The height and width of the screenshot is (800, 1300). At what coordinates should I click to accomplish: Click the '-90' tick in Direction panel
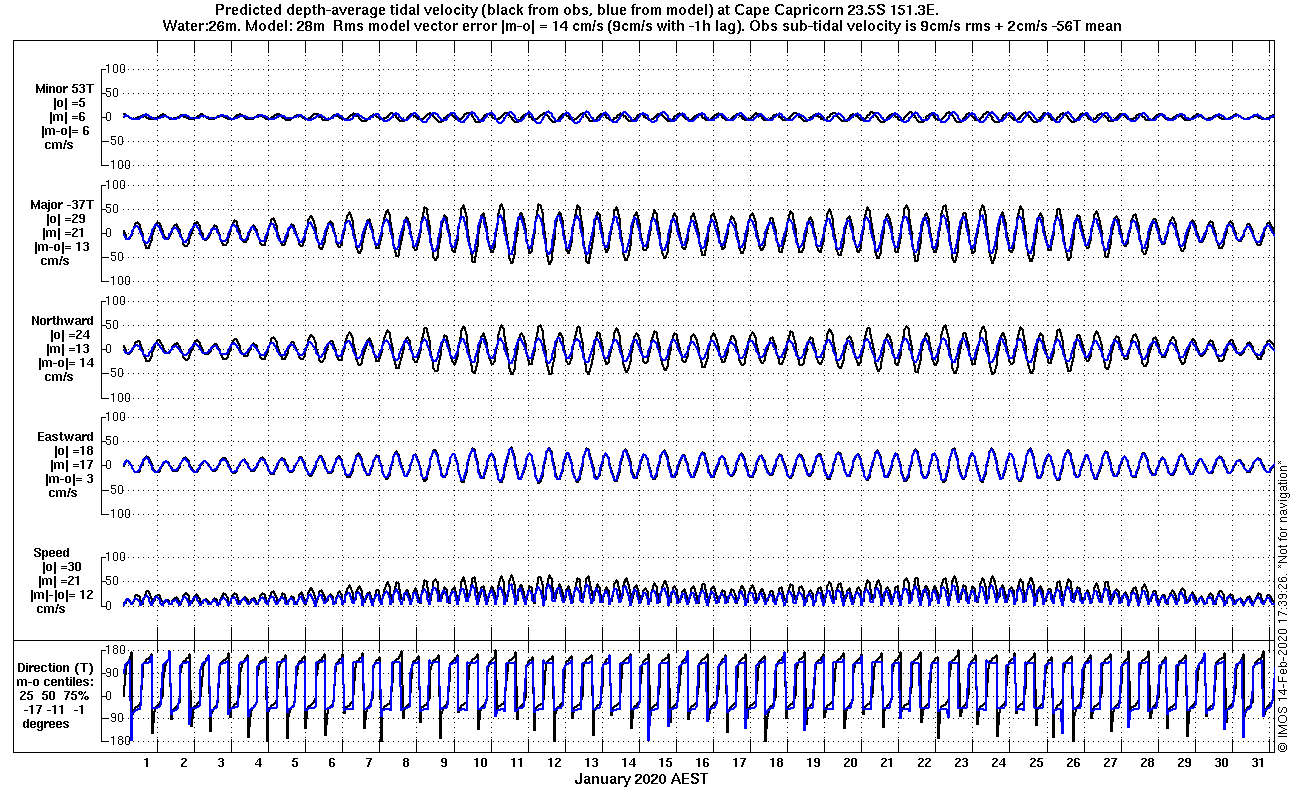pyautogui.click(x=114, y=718)
